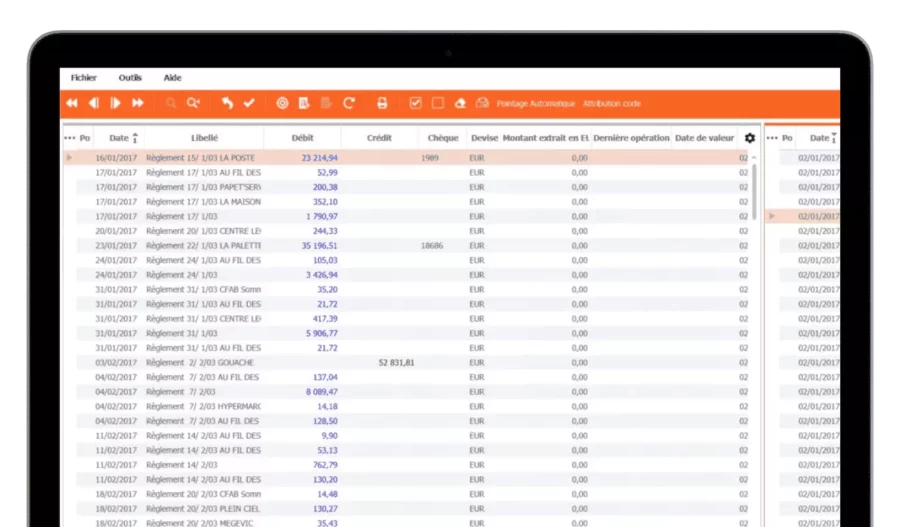Click debit amount 23 214,94

320,157
